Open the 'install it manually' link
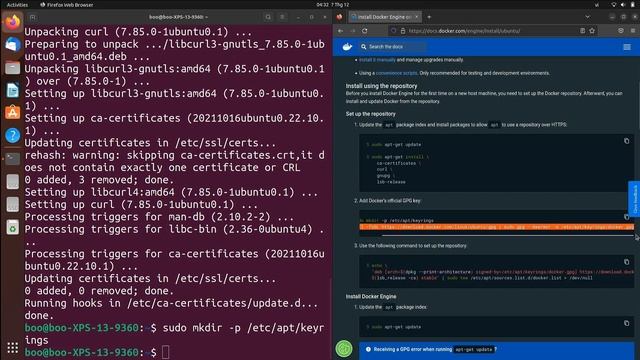This screenshot has width=640, height=360. point(378,60)
